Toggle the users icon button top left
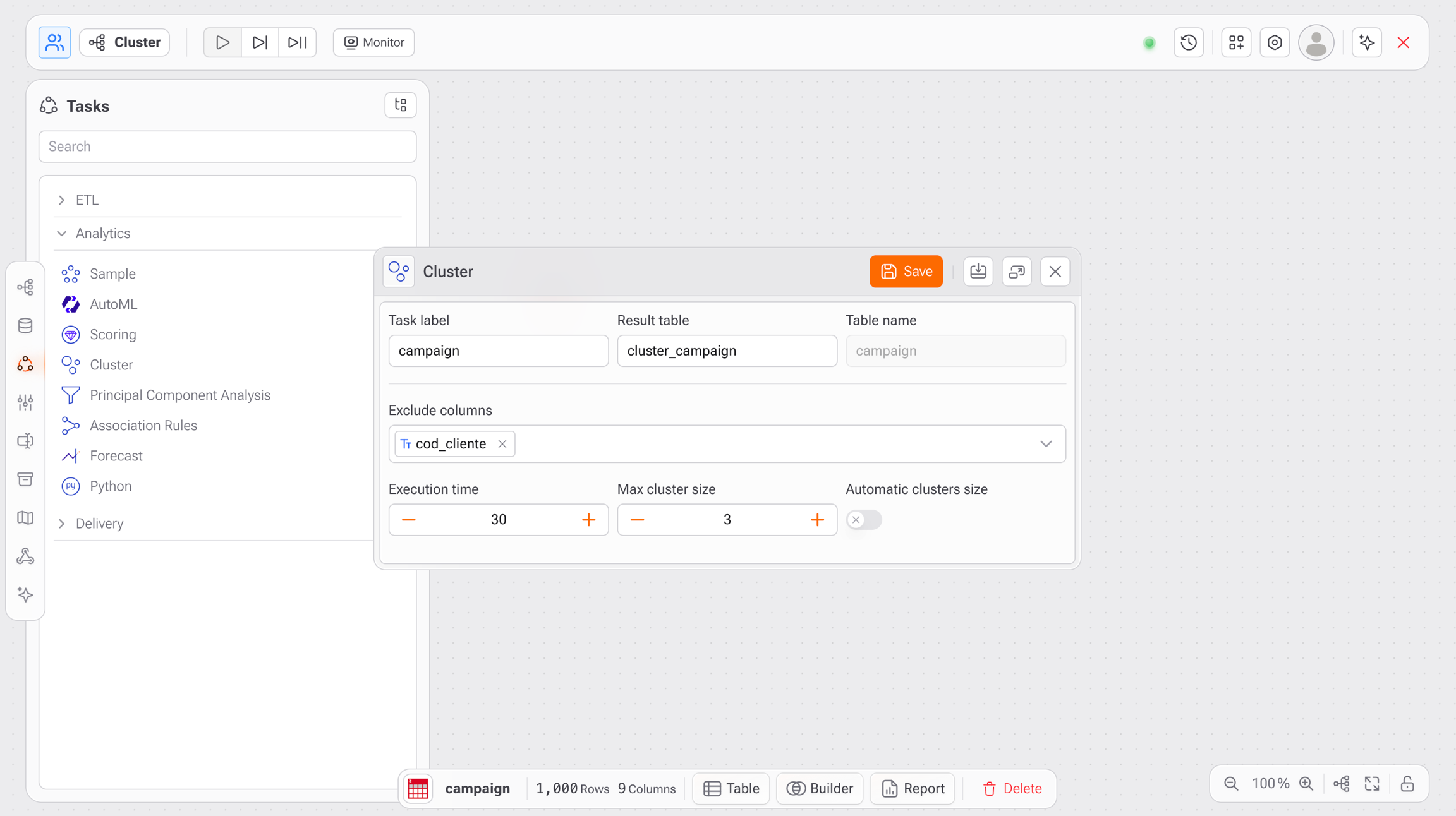This screenshot has width=1456, height=816. tap(54, 42)
